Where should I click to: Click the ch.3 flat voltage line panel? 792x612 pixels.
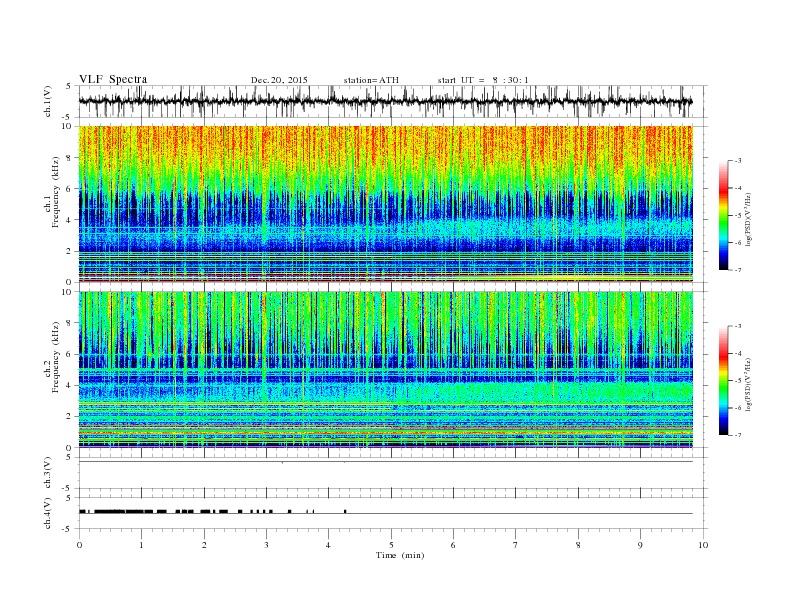tap(393, 473)
